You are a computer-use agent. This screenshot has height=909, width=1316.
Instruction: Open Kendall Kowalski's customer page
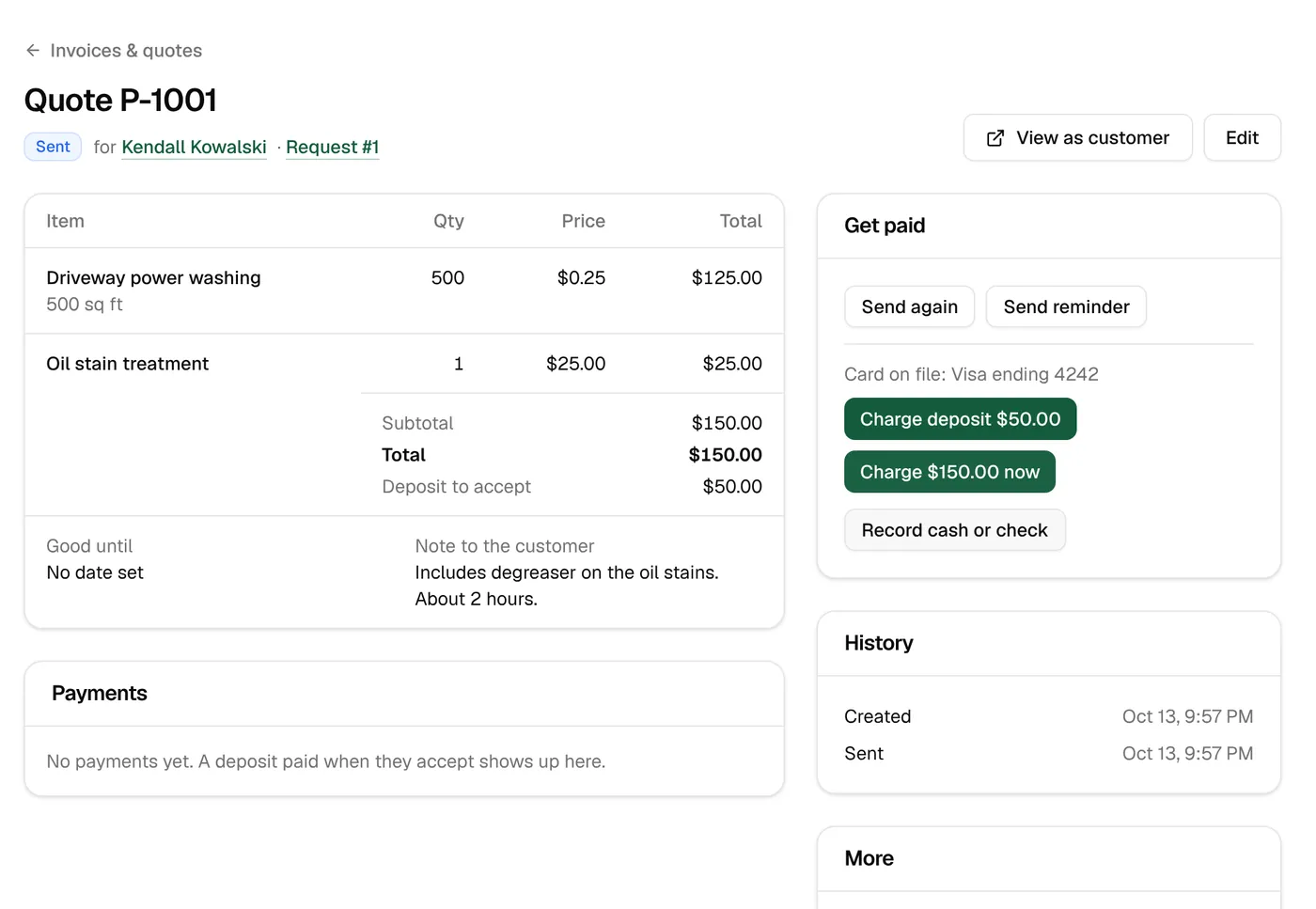coord(194,147)
